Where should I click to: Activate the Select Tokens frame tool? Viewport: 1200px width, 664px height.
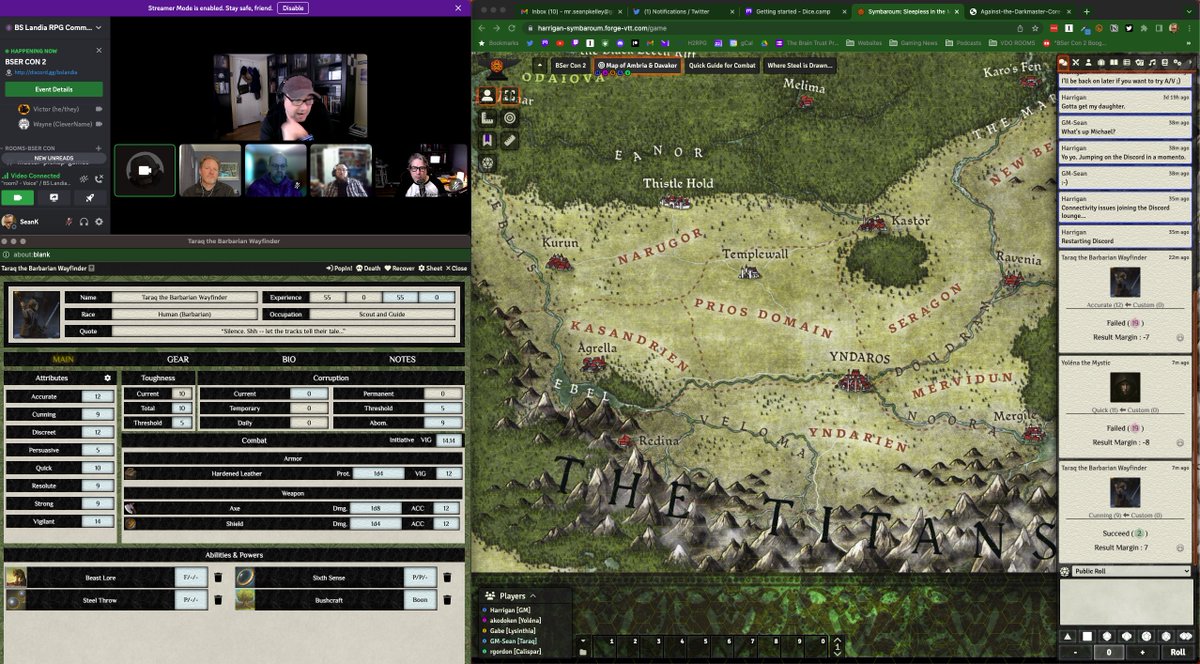[509, 95]
